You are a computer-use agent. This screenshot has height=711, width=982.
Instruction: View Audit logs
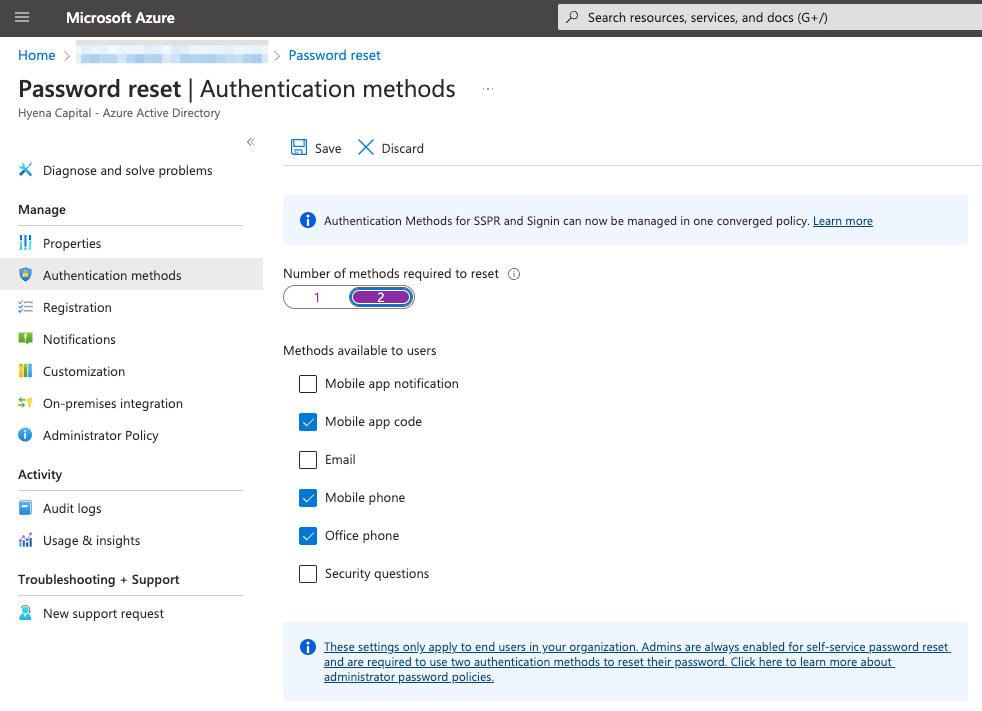72,509
